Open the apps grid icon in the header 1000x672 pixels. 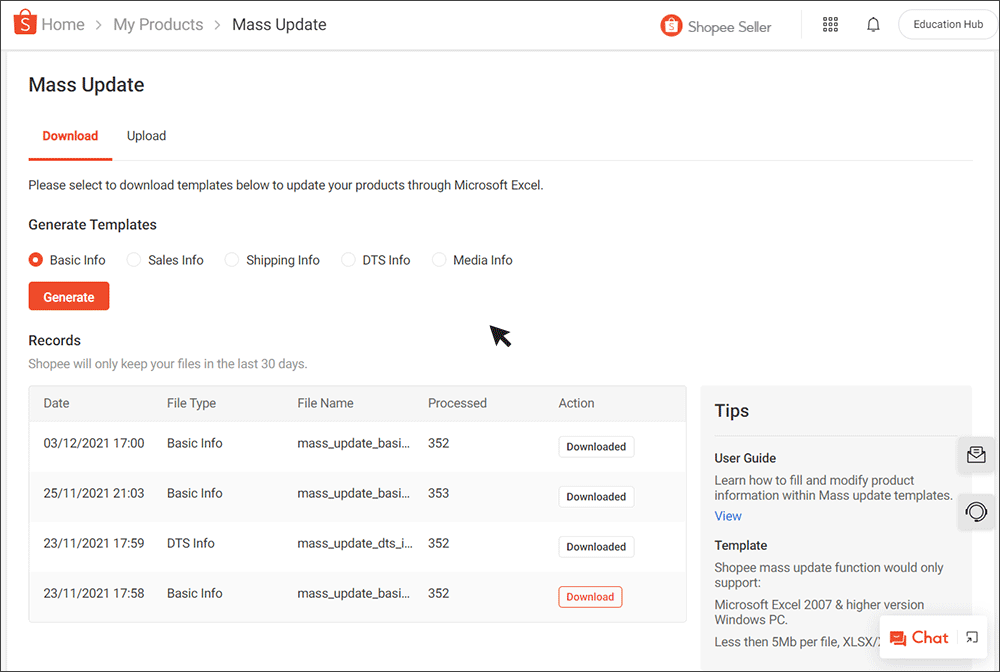(x=830, y=24)
